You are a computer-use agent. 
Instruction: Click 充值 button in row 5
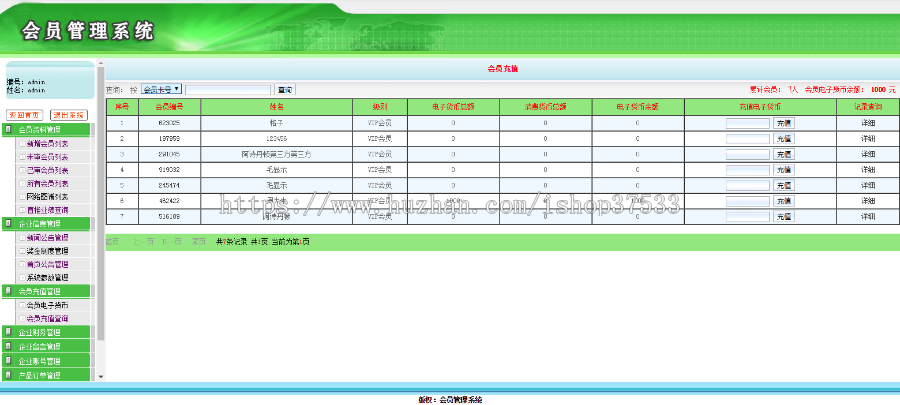coord(784,185)
